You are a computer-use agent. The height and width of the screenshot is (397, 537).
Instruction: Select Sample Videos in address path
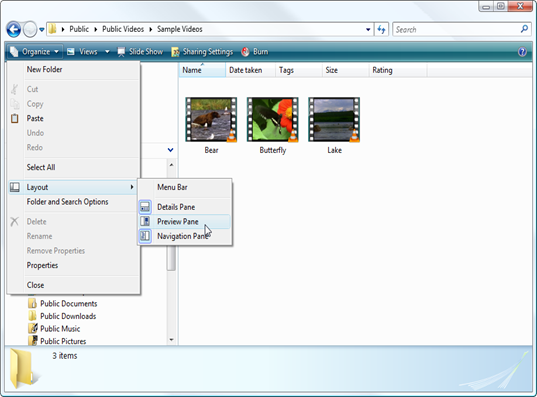180,29
